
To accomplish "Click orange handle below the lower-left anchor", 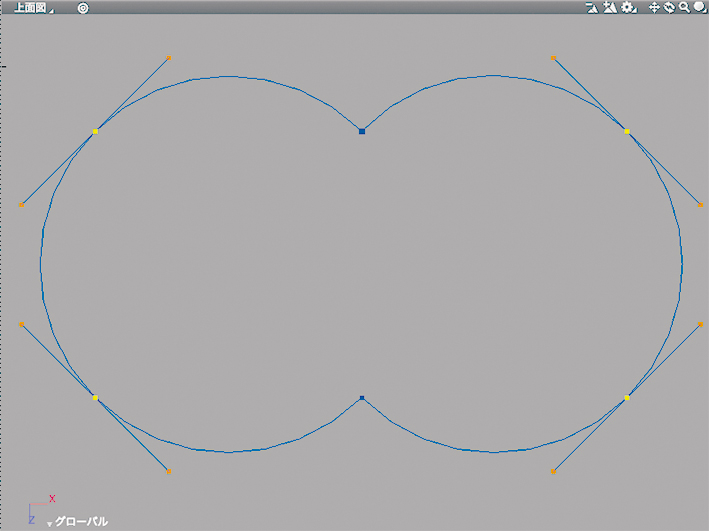I will [169, 472].
